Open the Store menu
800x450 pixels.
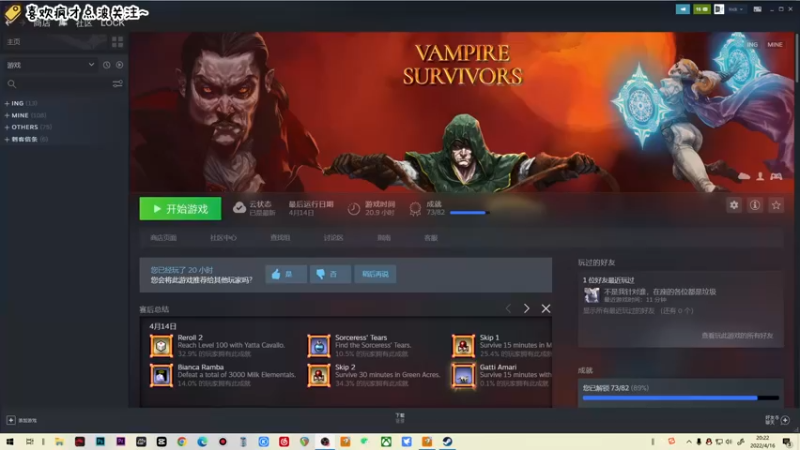pos(42,23)
